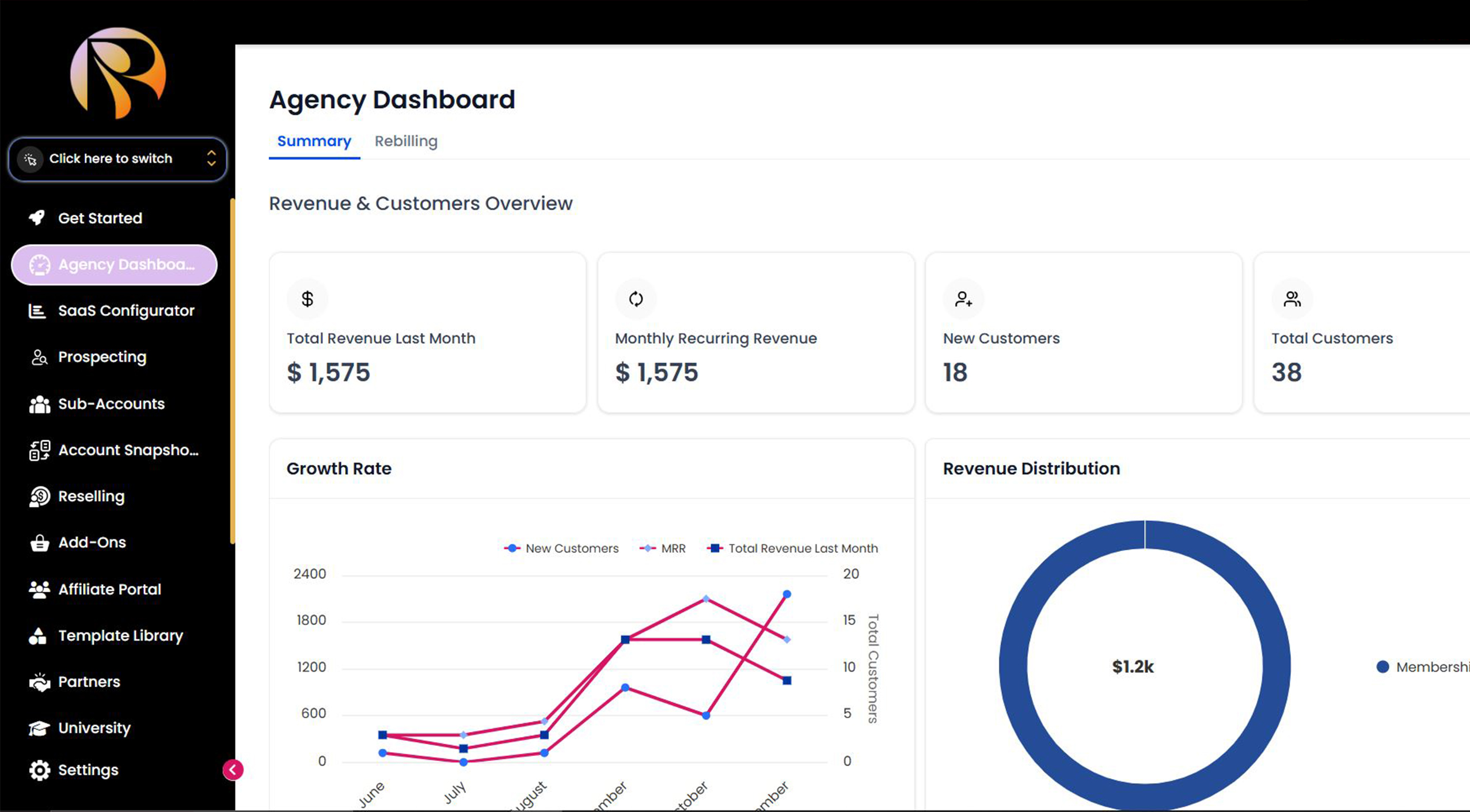Open Add-Ons via the basket icon
Image resolution: width=1470 pixels, height=812 pixels.
39,543
